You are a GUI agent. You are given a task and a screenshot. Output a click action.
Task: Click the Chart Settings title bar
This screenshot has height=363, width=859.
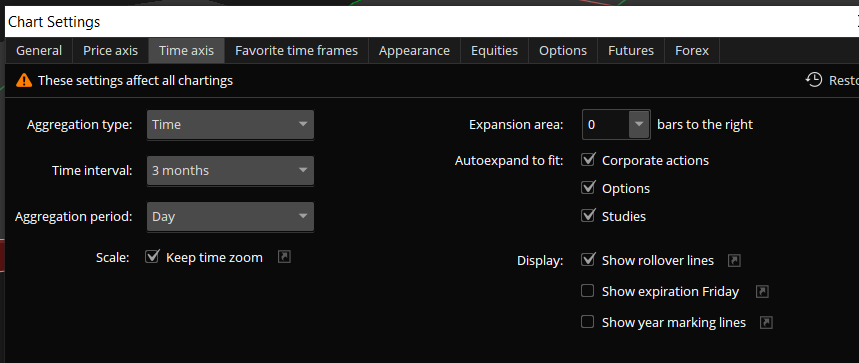tap(432, 22)
